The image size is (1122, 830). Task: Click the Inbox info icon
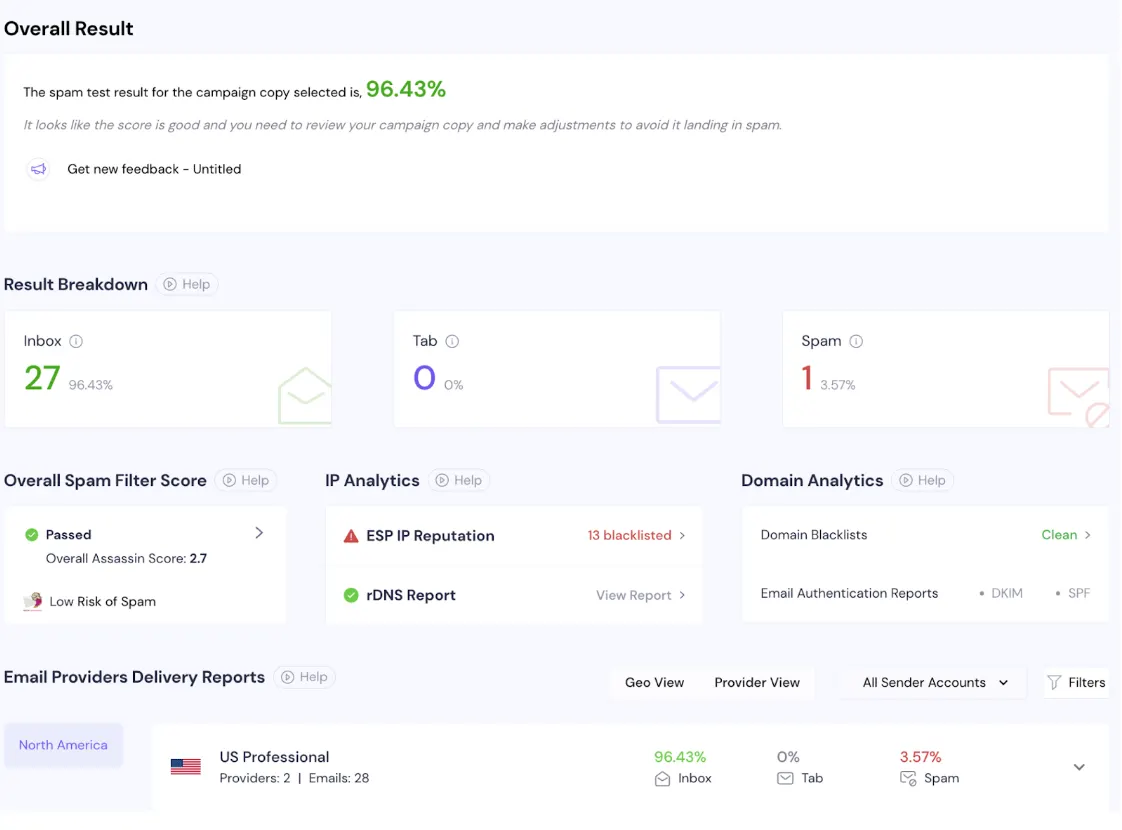click(x=76, y=341)
